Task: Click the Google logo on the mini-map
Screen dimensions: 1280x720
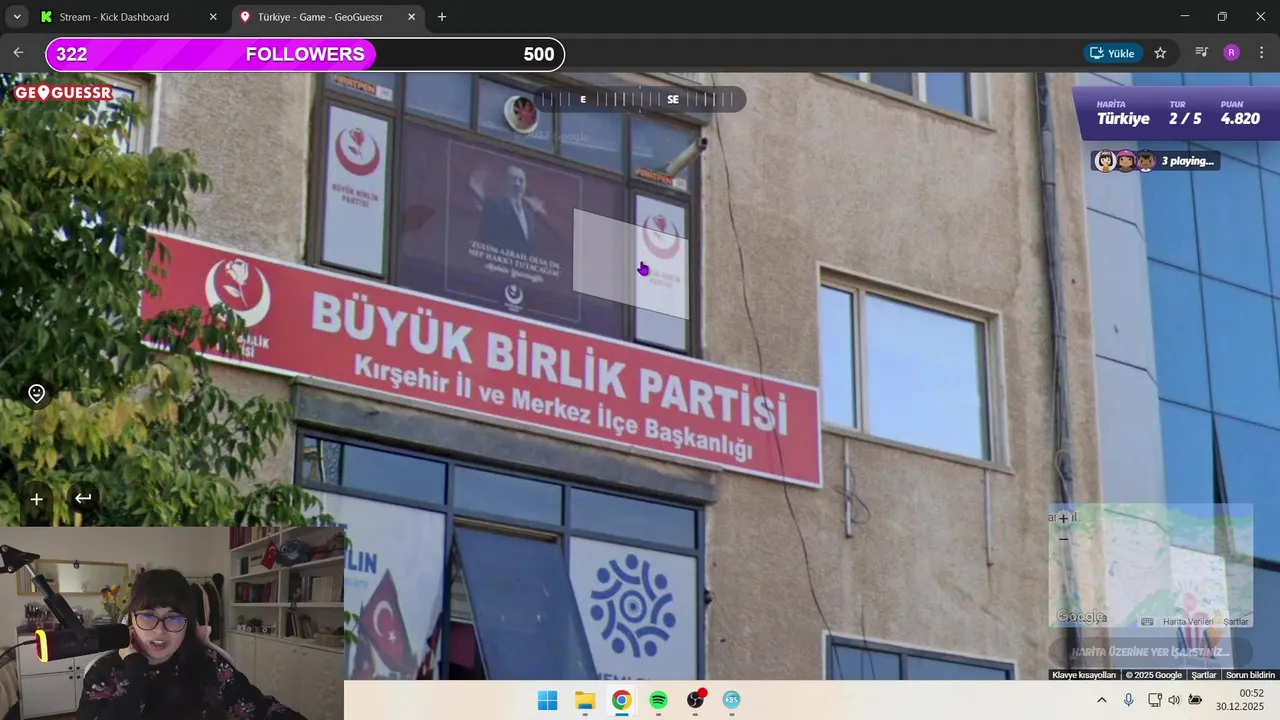Action: (1081, 617)
